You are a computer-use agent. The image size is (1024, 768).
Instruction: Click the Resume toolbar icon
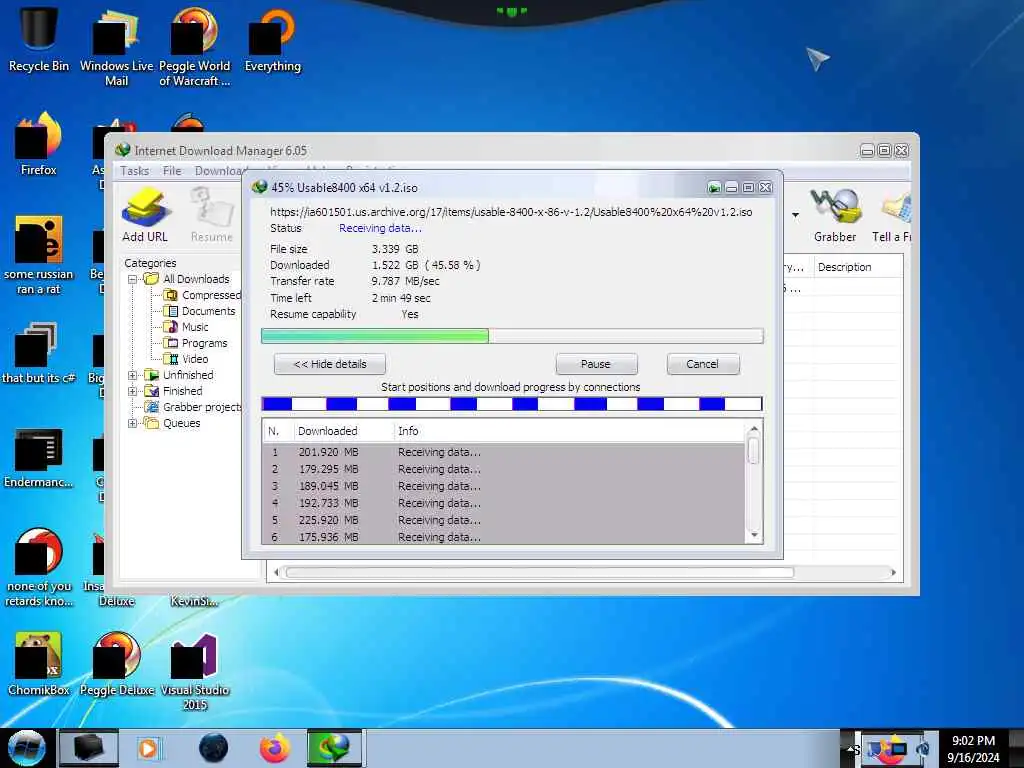212,215
